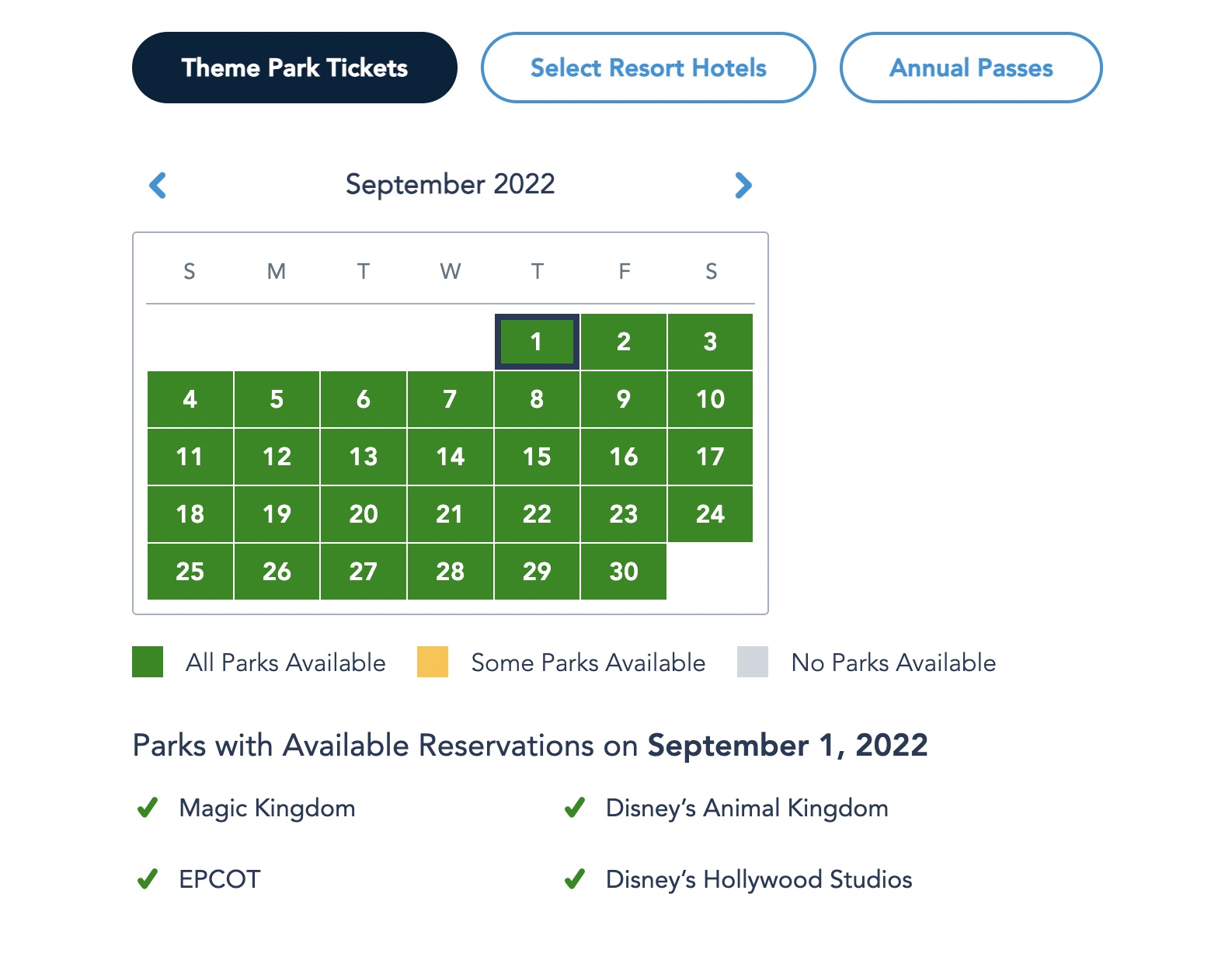
Task: Select September 4 on the calendar
Action: [190, 399]
